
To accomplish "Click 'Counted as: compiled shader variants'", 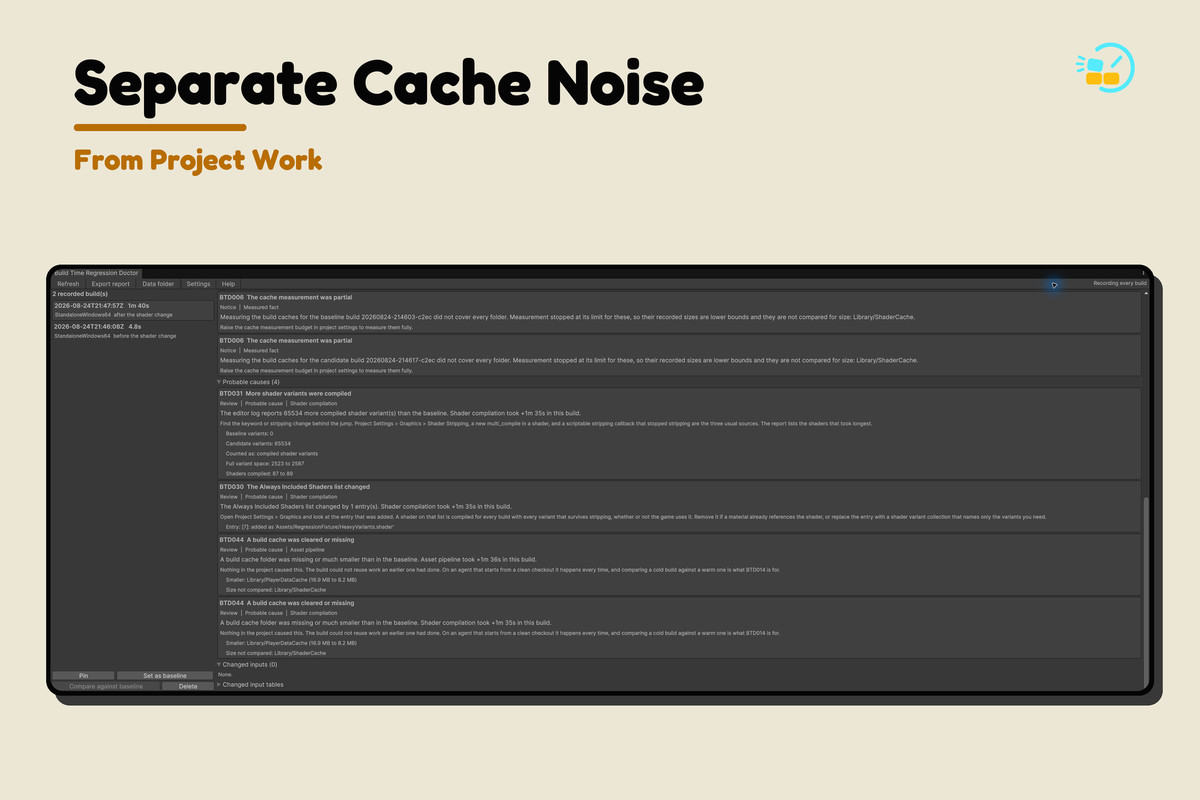I will point(274,453).
